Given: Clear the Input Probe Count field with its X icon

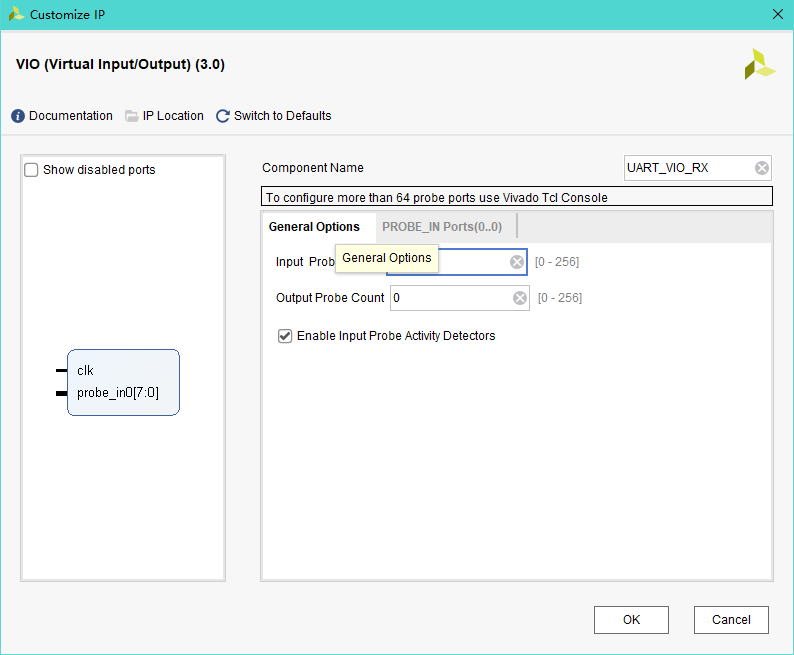Looking at the screenshot, I should [x=517, y=262].
